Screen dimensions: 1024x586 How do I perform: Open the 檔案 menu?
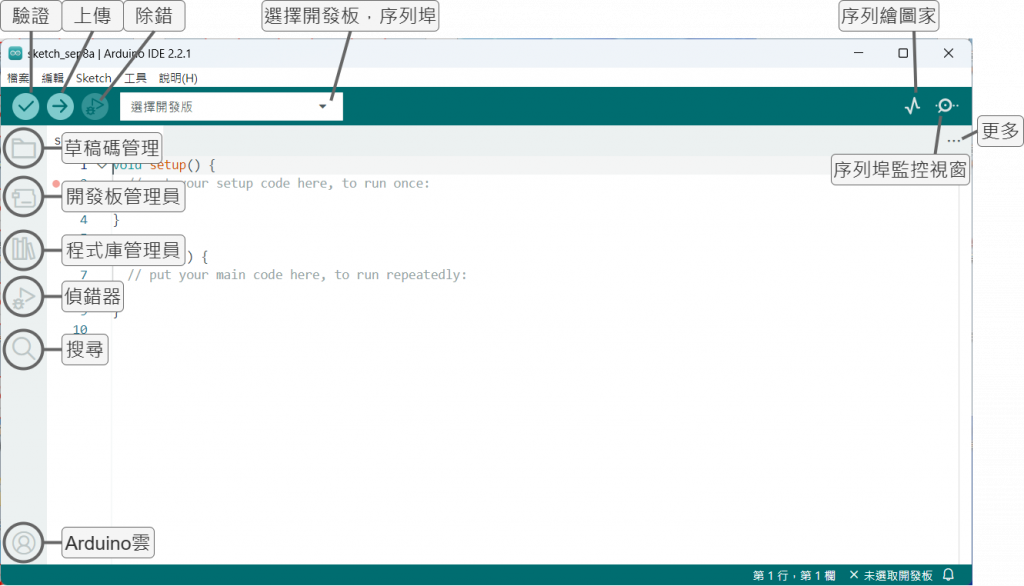[18, 78]
